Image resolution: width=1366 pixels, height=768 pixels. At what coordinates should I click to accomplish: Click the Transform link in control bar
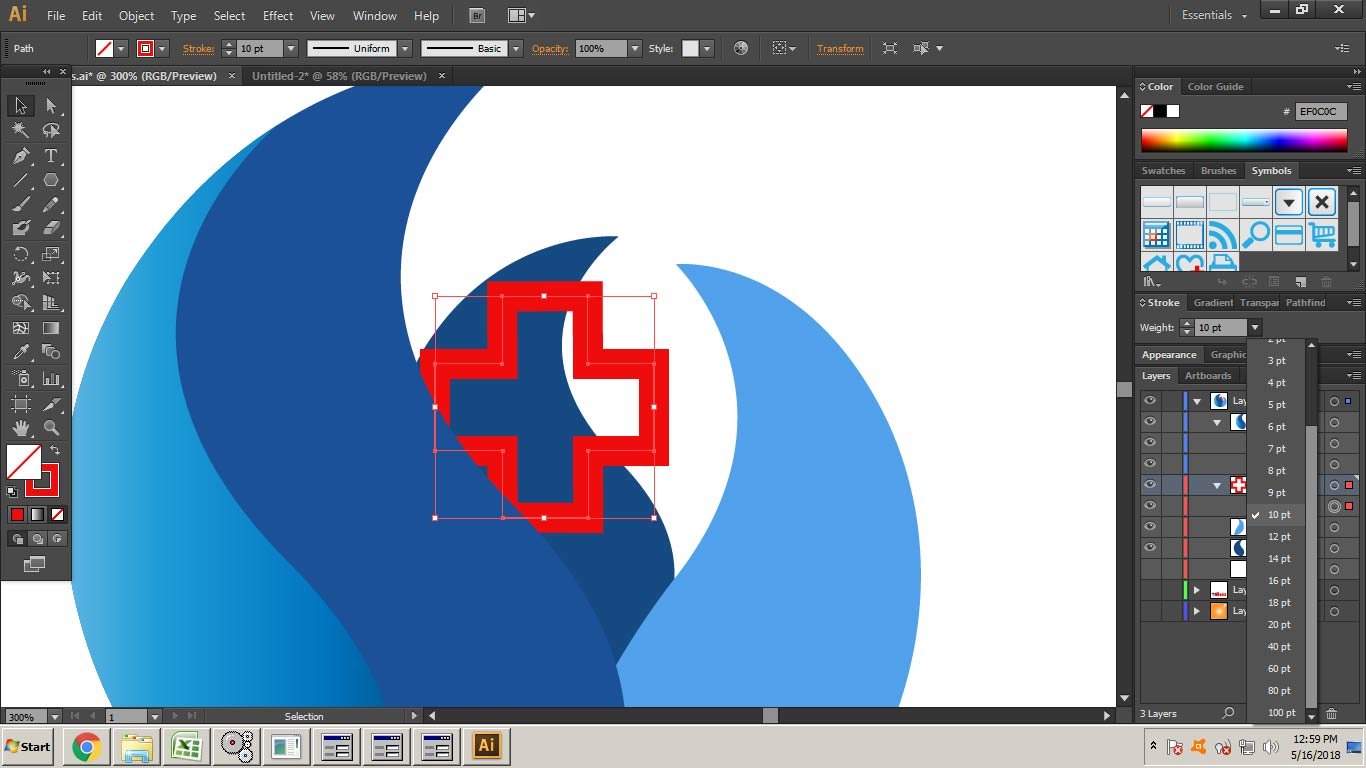(840, 48)
